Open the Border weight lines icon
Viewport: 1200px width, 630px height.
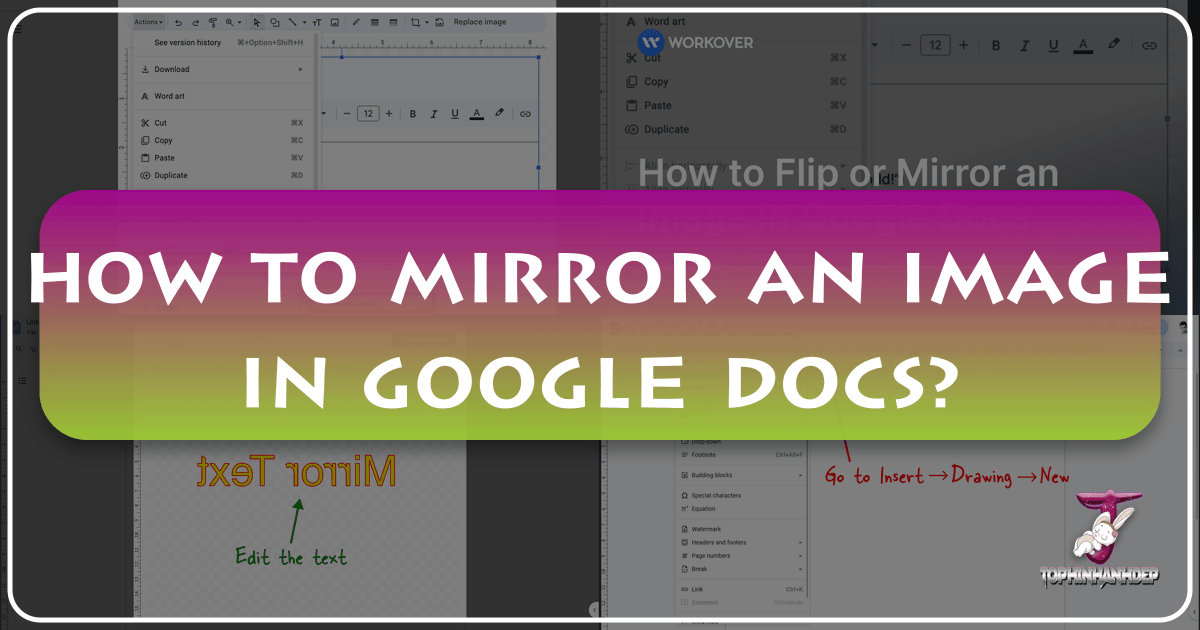pyautogui.click(x=373, y=22)
